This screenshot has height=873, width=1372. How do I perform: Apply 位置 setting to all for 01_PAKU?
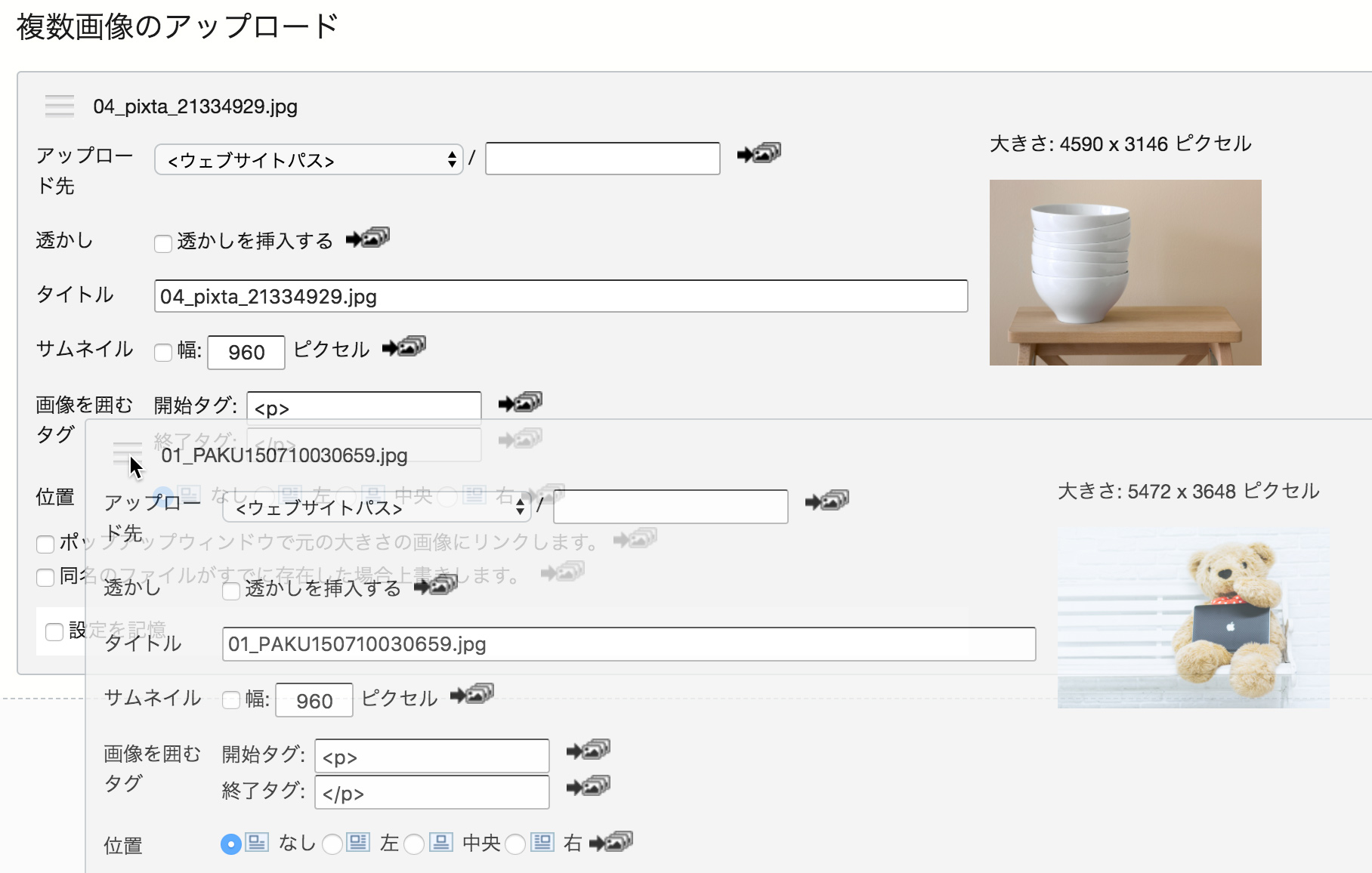pos(611,842)
